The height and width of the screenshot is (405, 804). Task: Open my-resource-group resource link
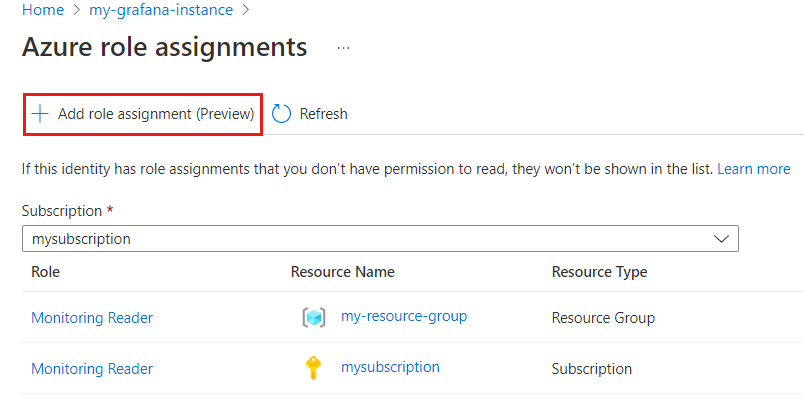tap(404, 316)
